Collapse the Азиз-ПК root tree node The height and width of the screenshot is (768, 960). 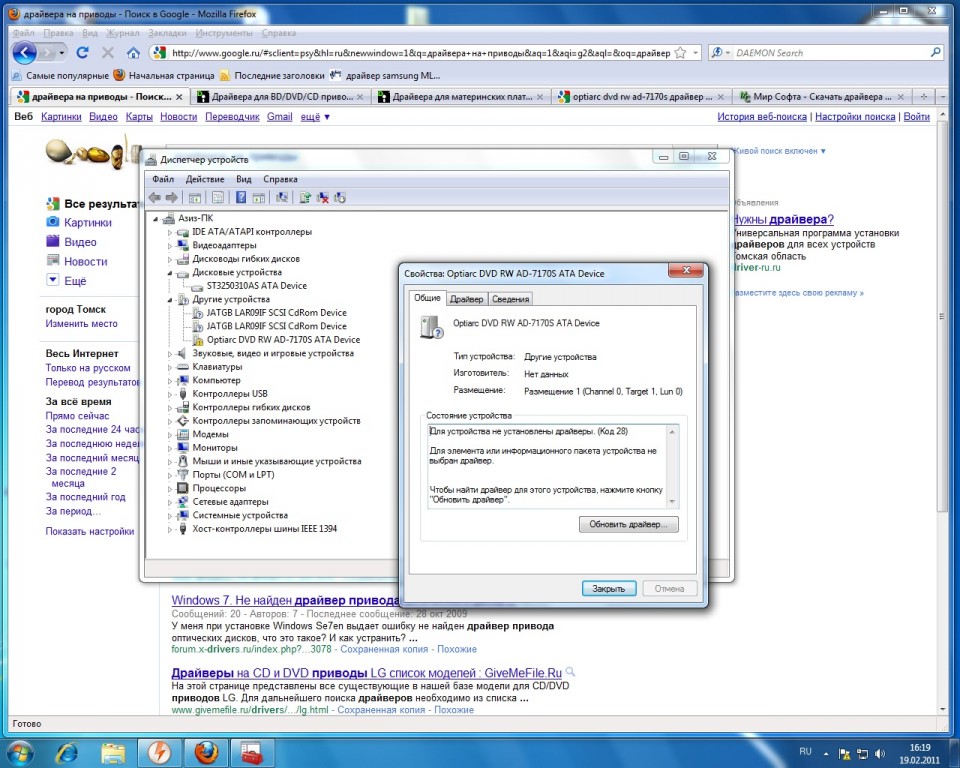click(x=156, y=219)
